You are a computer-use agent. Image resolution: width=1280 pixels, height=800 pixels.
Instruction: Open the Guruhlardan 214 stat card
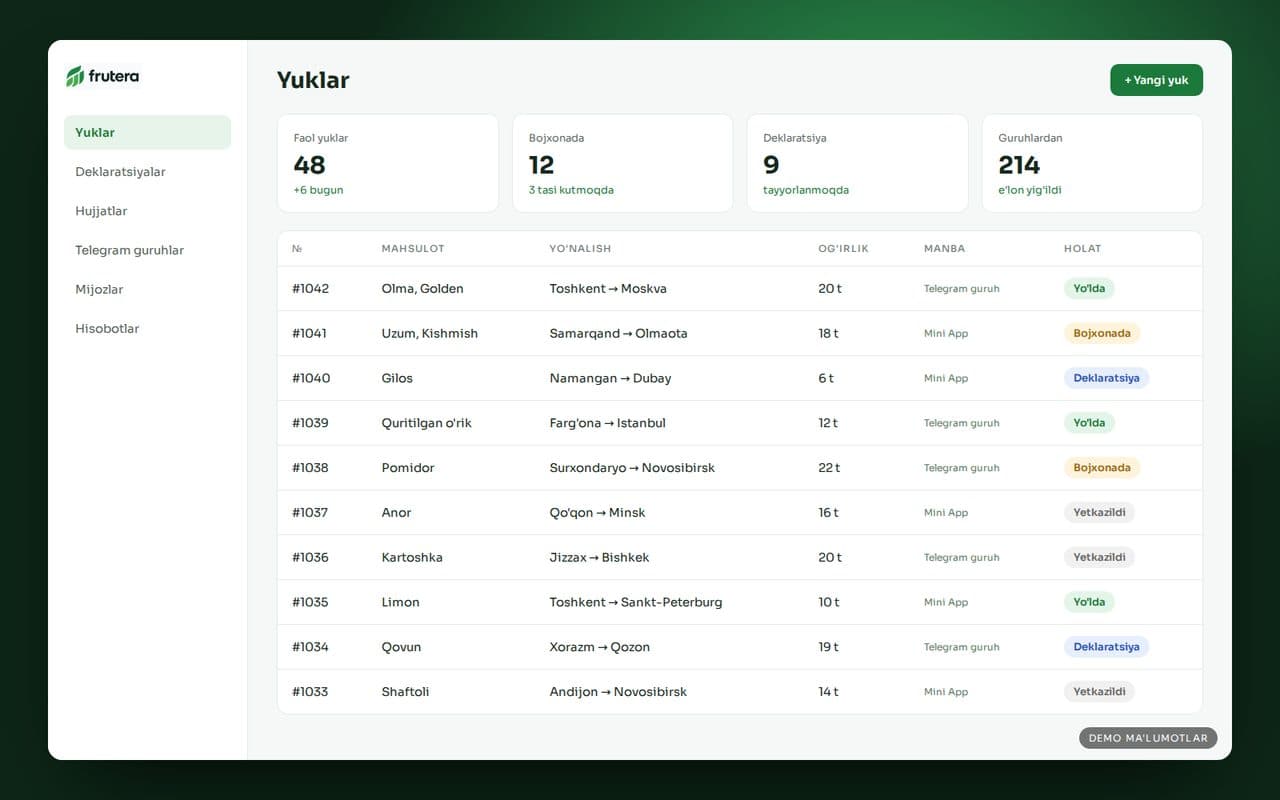[1092, 163]
